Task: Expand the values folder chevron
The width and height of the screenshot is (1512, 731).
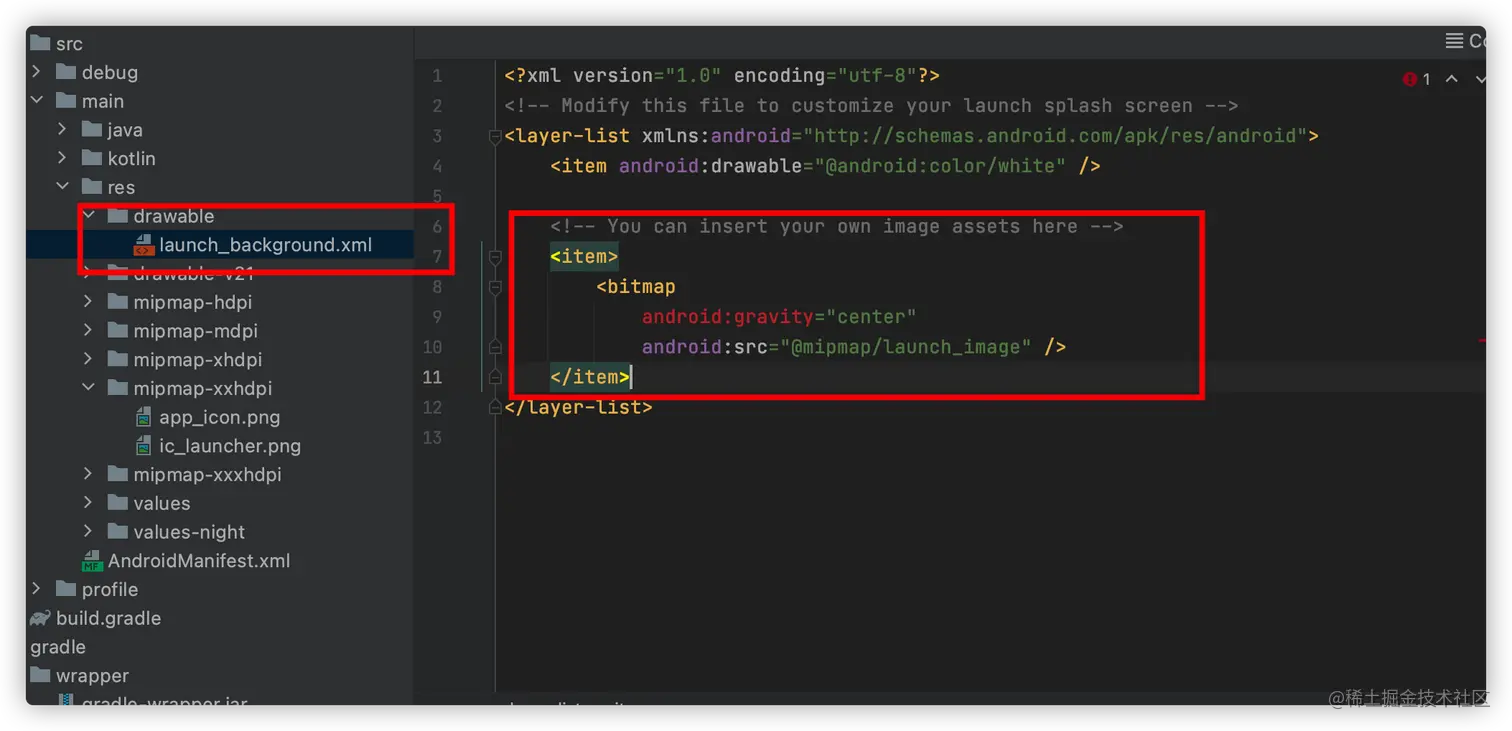Action: click(89, 503)
